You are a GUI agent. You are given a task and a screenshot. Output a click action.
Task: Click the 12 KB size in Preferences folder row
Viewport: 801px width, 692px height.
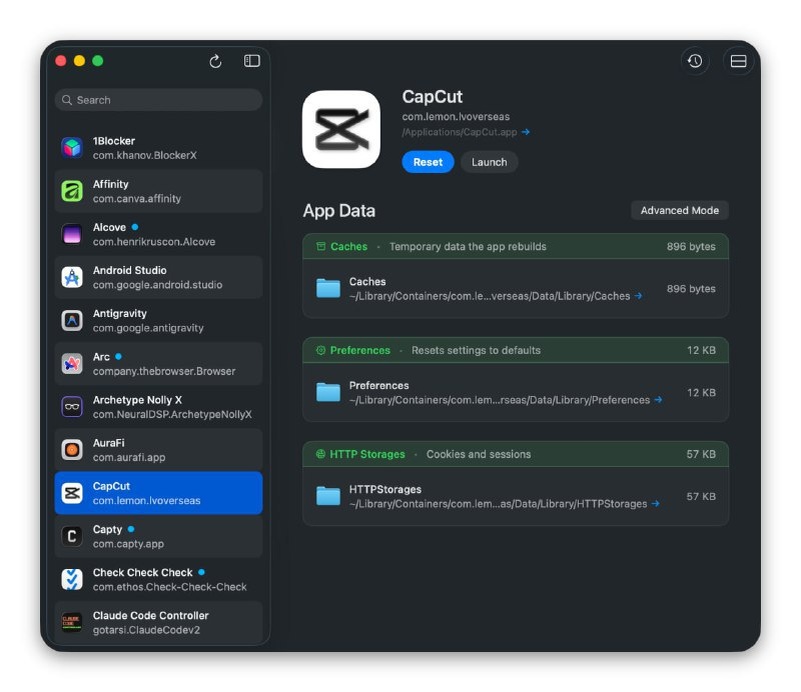pos(701,393)
